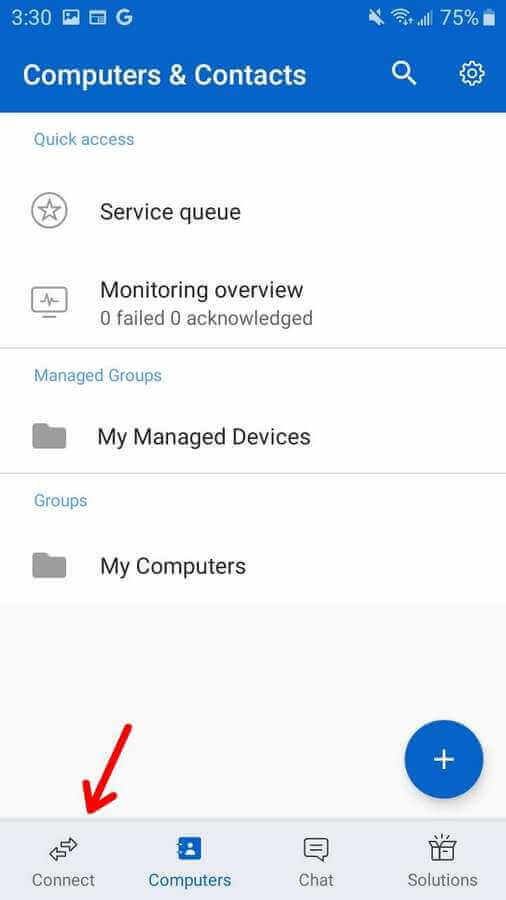Viewport: 506px width, 900px height.
Task: Switch to the Connect tab
Action: click(63, 862)
